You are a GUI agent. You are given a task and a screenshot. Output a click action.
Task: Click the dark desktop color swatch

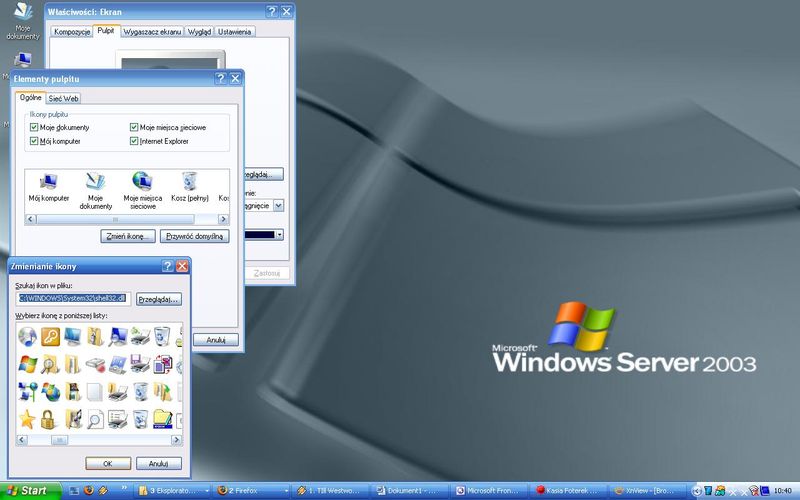point(260,235)
